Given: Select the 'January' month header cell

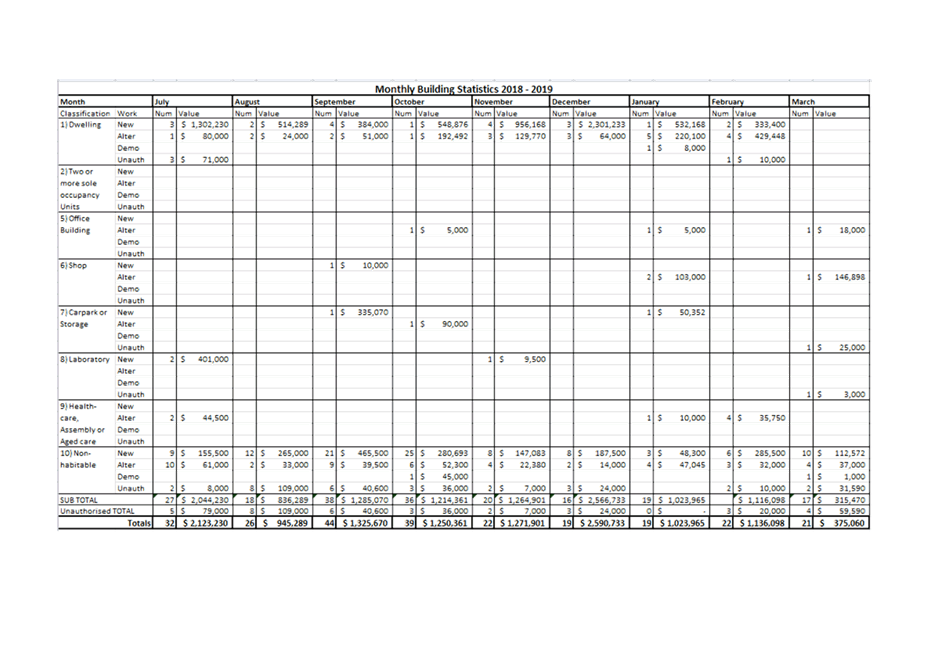Looking at the screenshot, I should click(x=669, y=102).
